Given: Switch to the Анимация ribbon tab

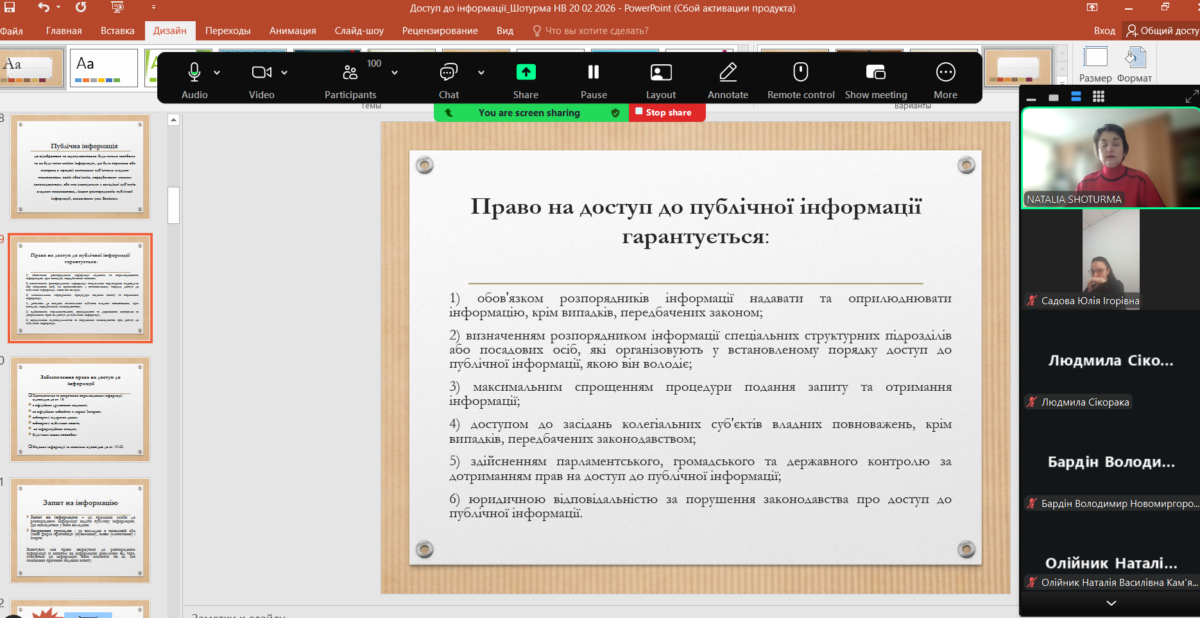Looking at the screenshot, I should coord(293,31).
